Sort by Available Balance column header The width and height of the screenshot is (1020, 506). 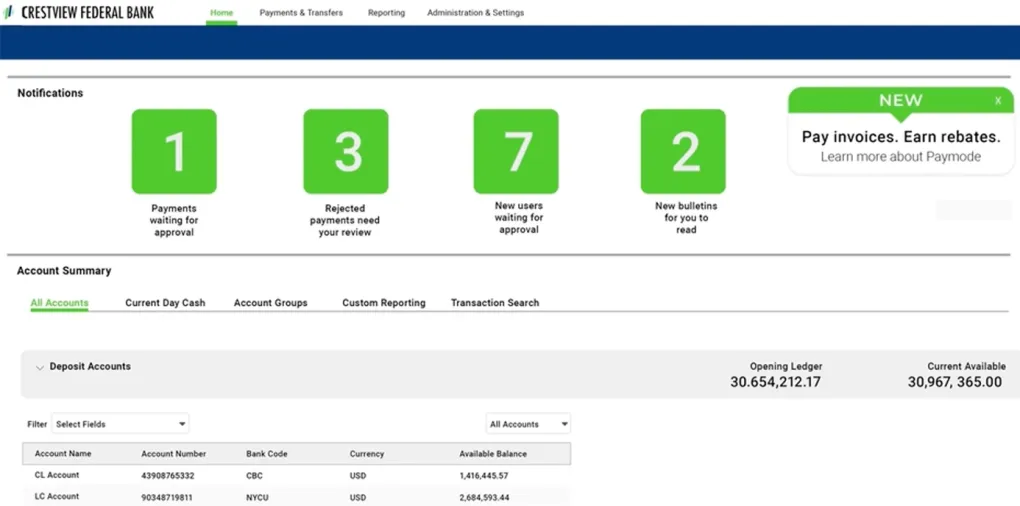pyautogui.click(x=492, y=454)
